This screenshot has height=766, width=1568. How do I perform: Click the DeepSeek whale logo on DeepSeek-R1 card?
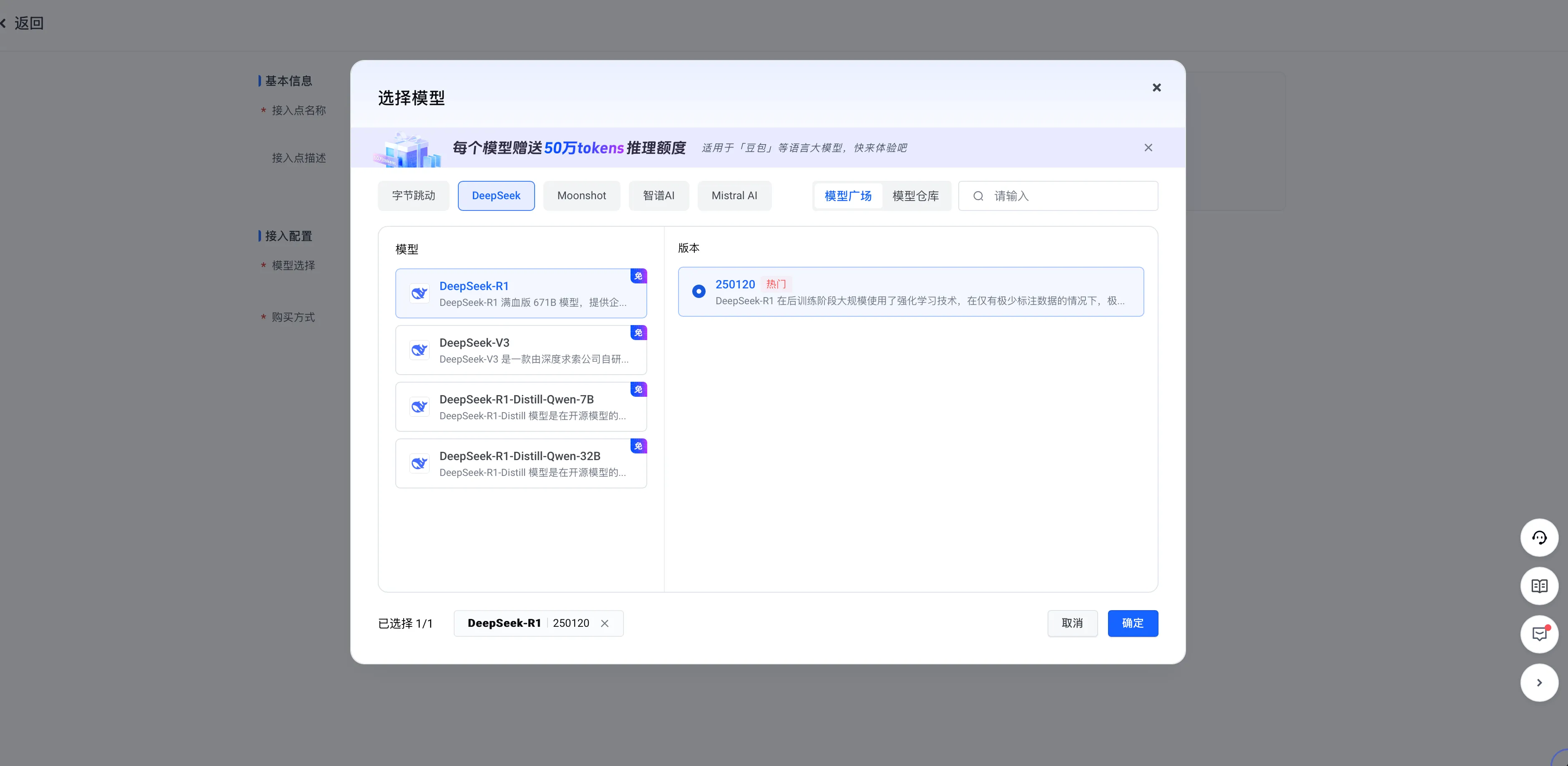point(419,293)
